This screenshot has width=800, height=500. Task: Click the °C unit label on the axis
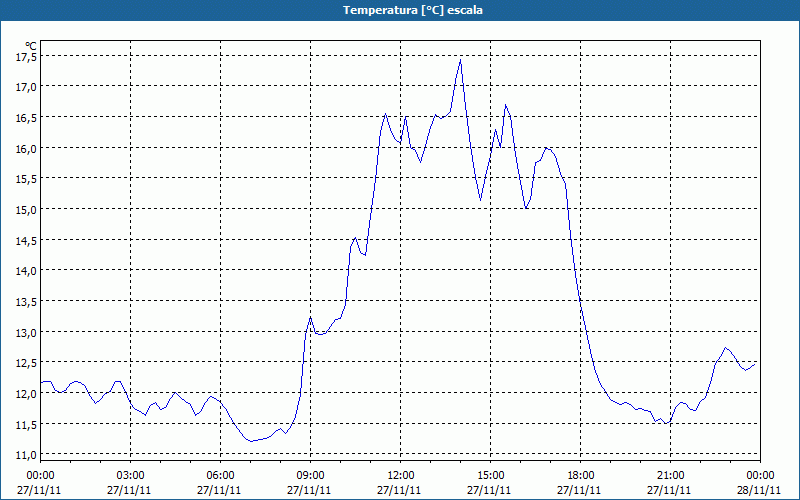tap(31, 46)
